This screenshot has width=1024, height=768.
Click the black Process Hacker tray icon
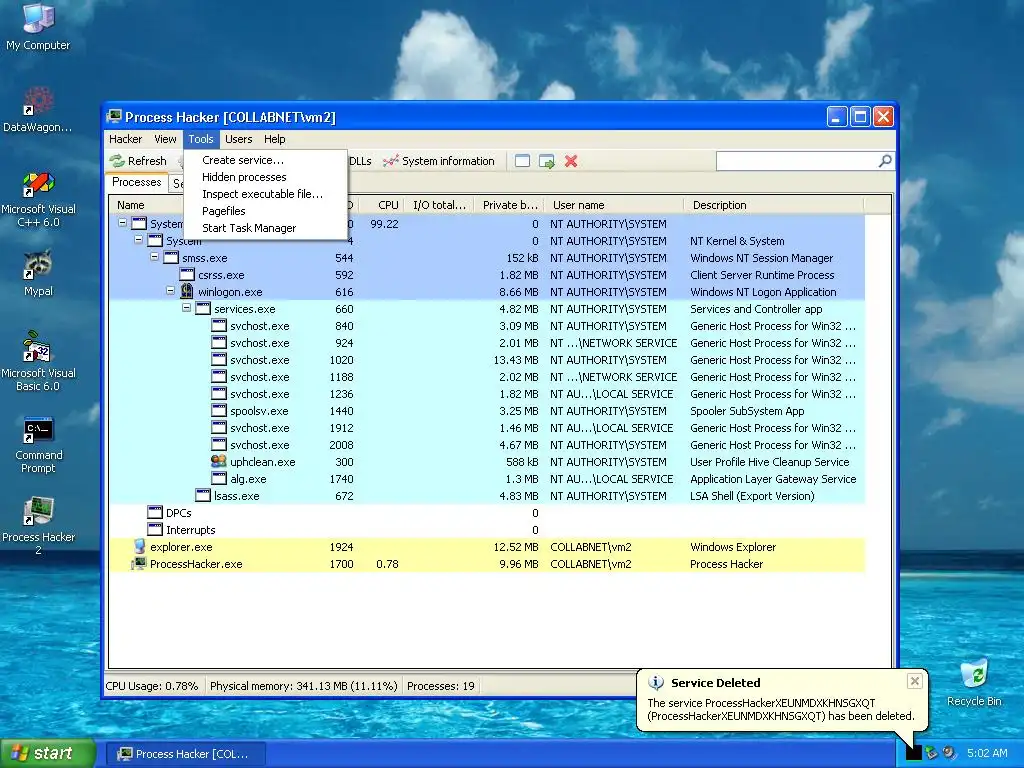tap(914, 752)
